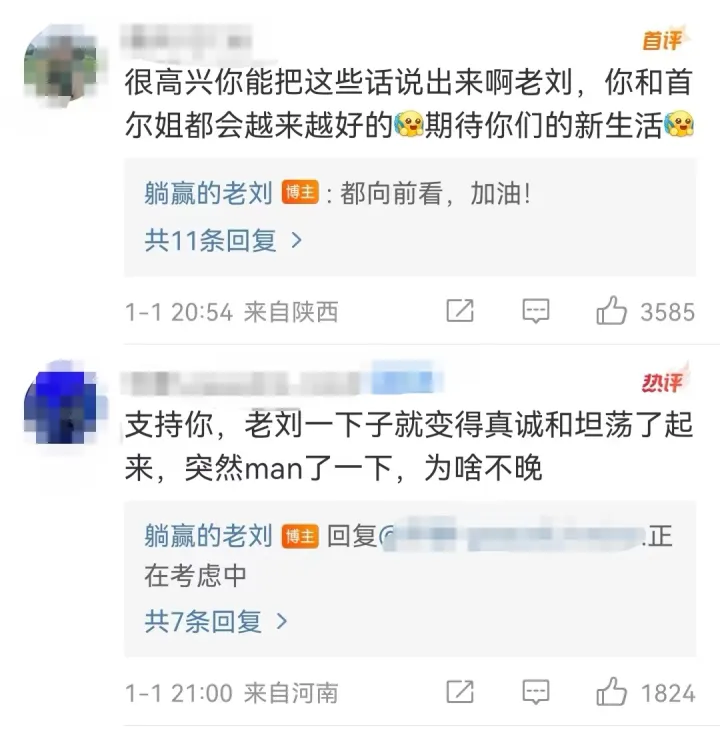Share the second comment from 河南
Viewport: 720px width, 737px height.
click(460, 692)
